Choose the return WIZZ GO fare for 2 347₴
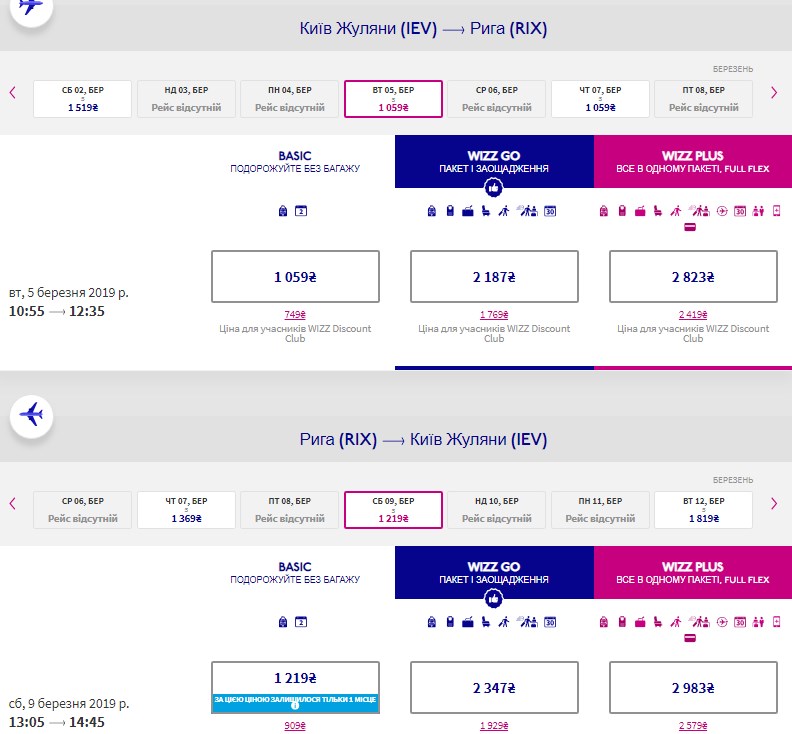792x734 pixels. coord(494,688)
